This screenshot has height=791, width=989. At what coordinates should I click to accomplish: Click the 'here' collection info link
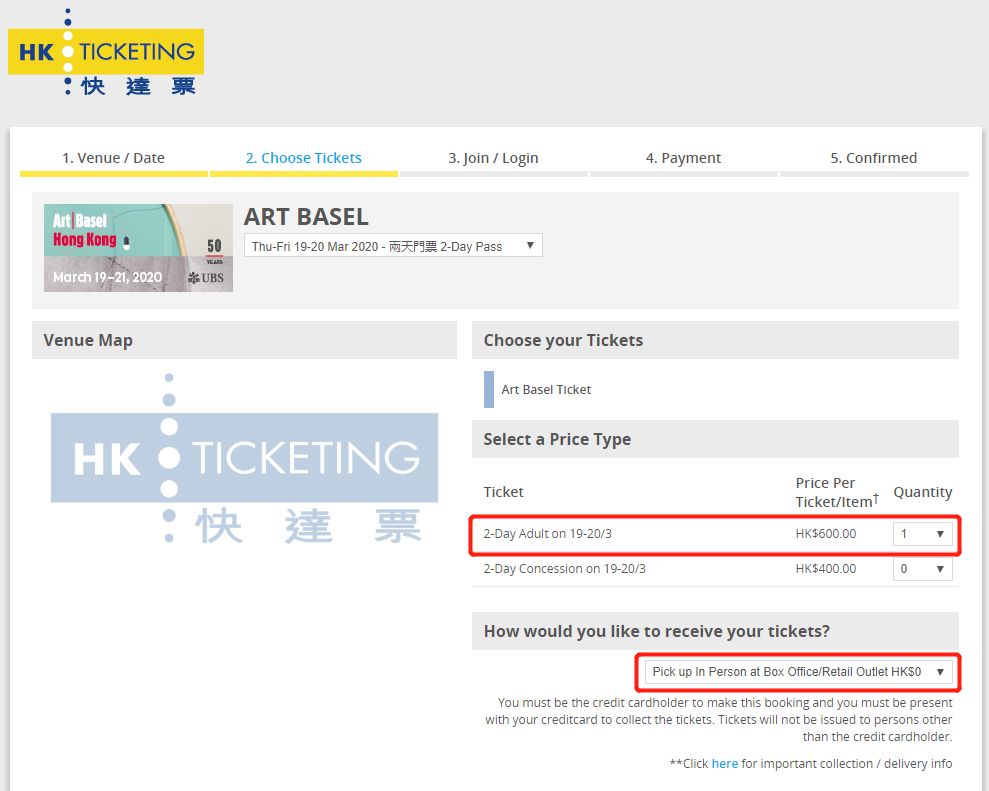(724, 763)
